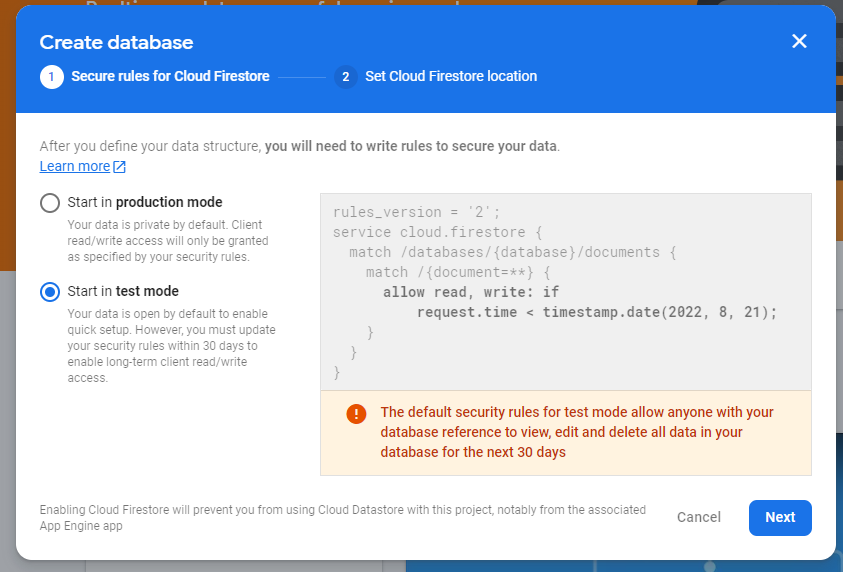Select Start in test mode radio
This screenshot has width=843, height=572.
(50, 292)
